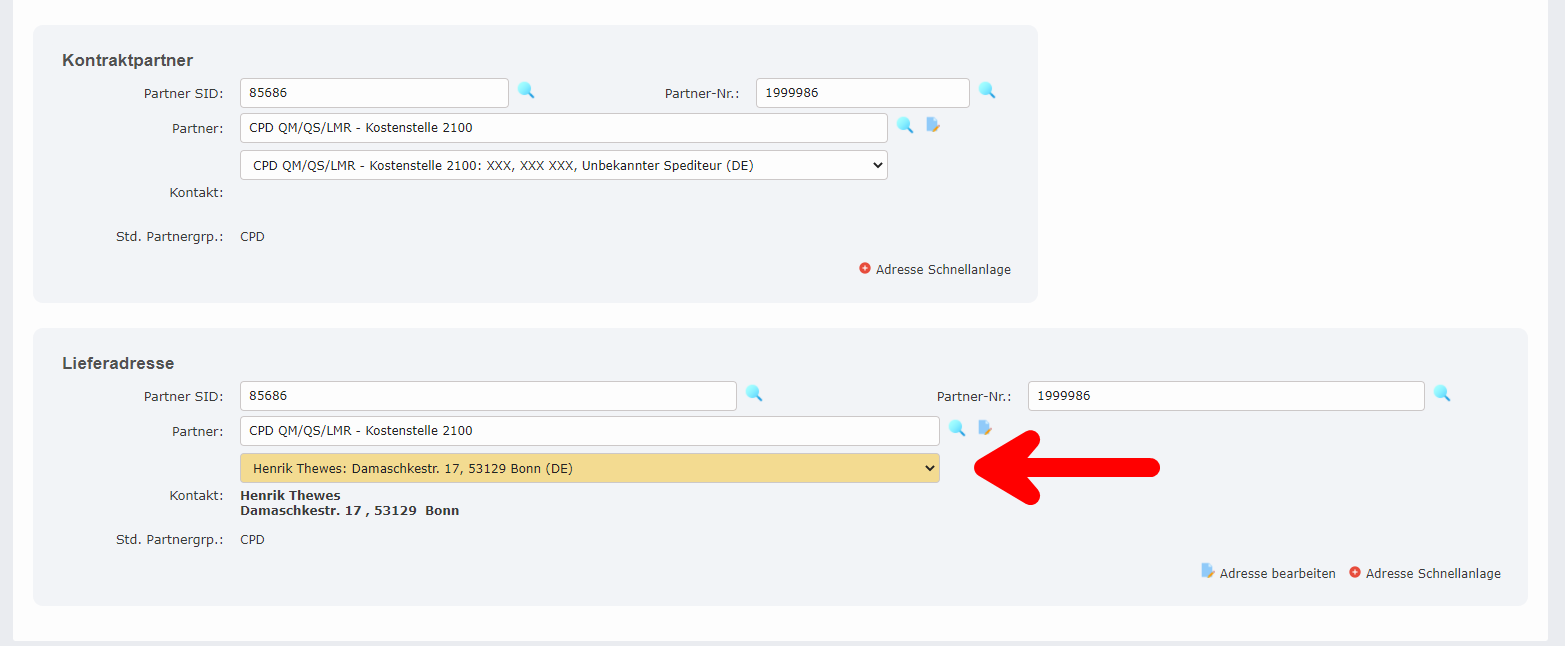
Task: Click CPD value in Kontraktpartner section
Action: click(253, 237)
